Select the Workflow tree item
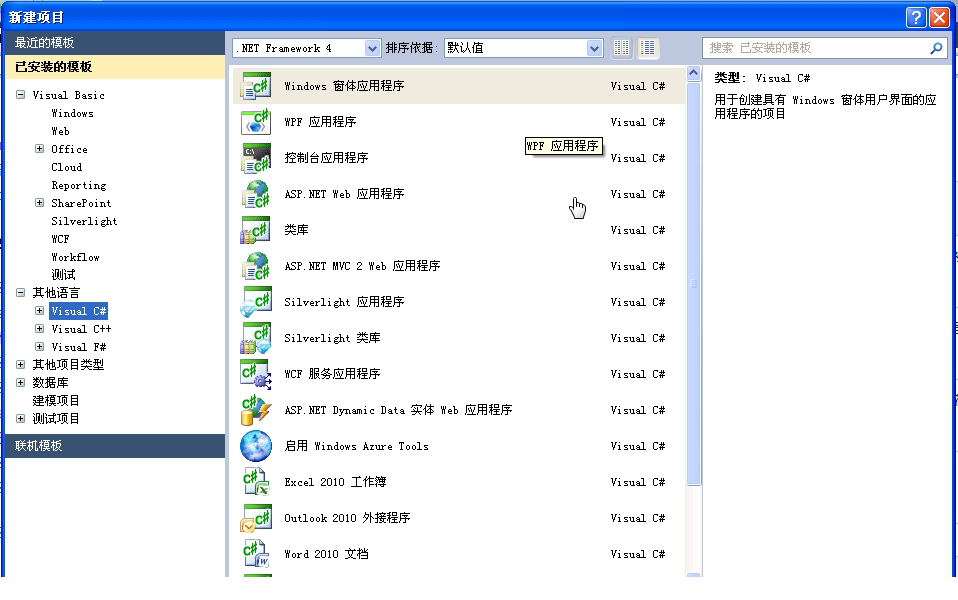This screenshot has width=958, height=600. pos(75,257)
